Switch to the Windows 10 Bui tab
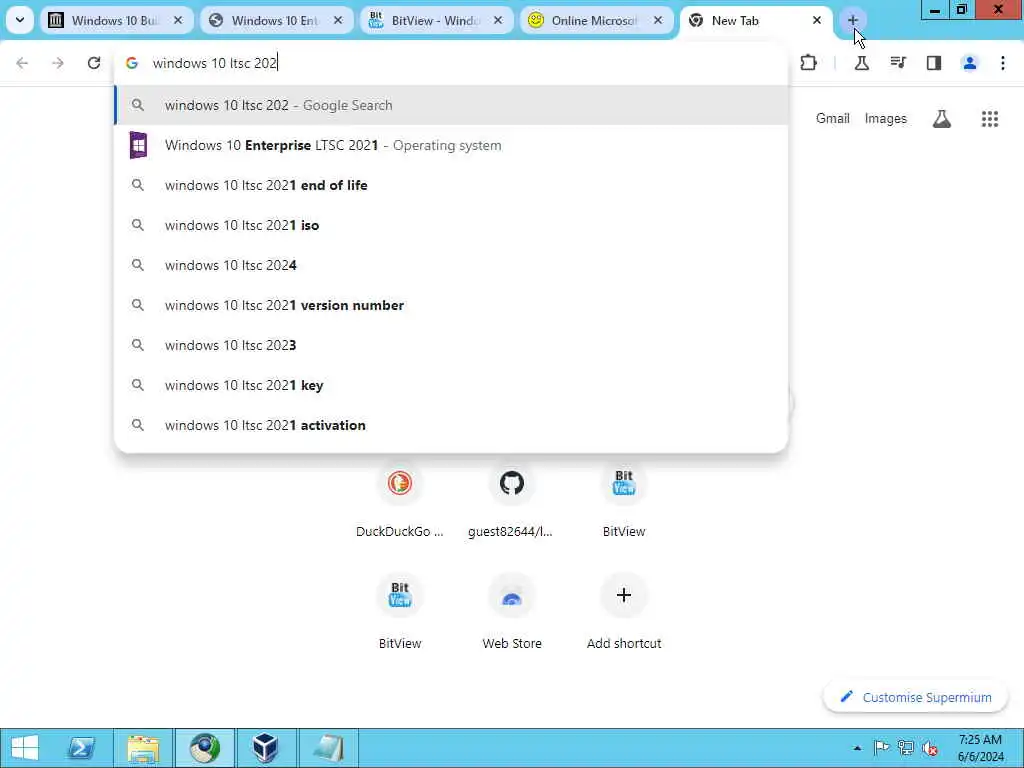Viewport: 1024px width, 768px height. tap(116, 20)
